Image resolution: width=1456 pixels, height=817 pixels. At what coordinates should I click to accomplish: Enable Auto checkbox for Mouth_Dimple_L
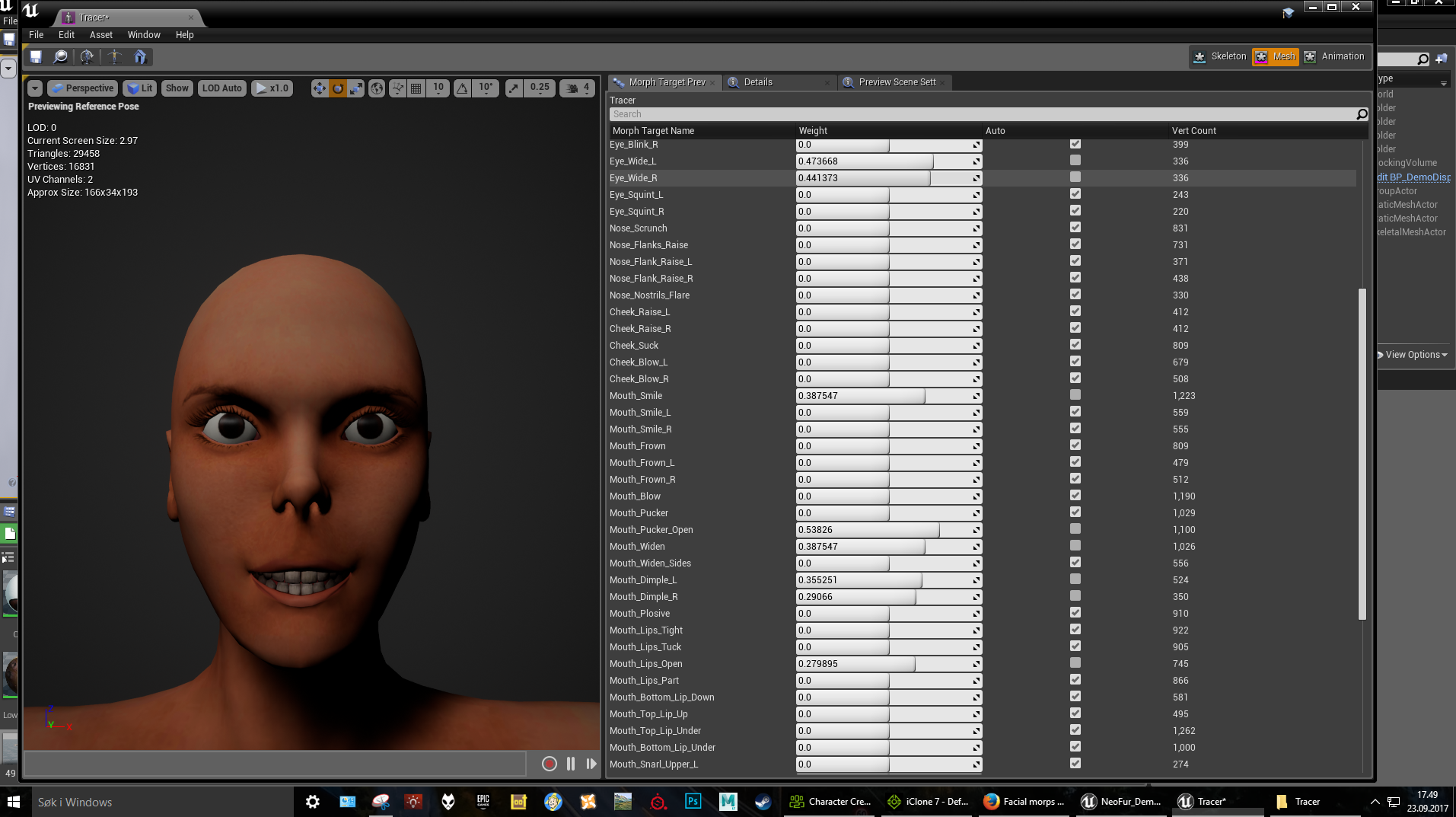pyautogui.click(x=1075, y=579)
